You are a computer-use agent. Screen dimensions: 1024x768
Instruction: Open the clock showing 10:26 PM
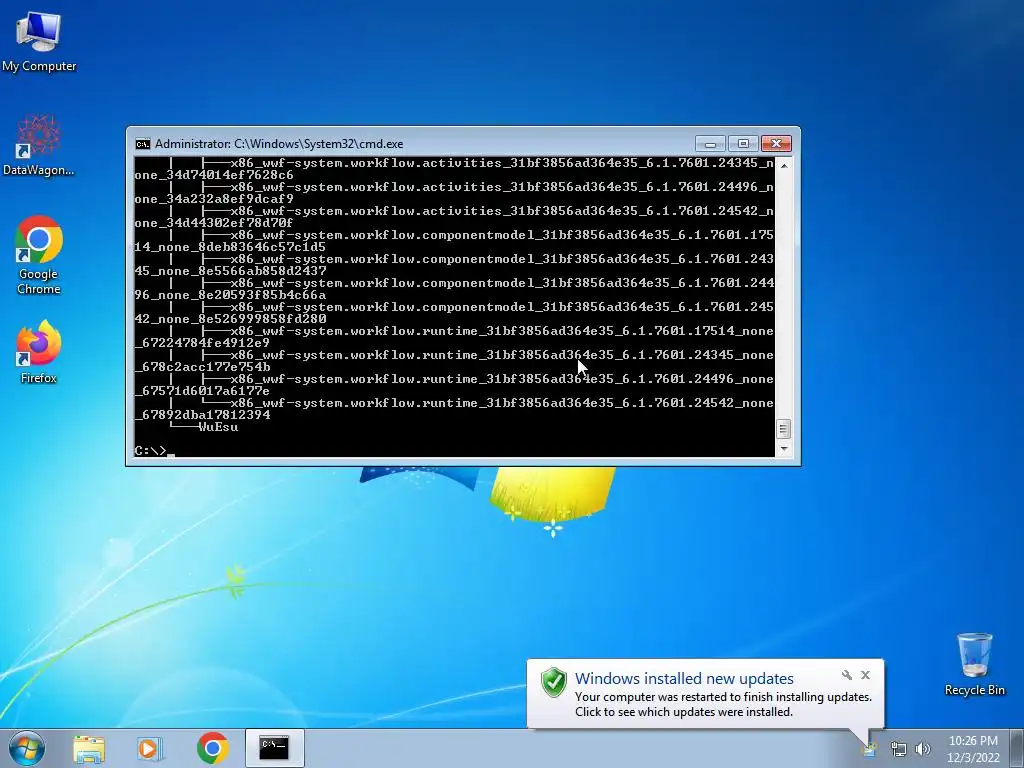973,748
